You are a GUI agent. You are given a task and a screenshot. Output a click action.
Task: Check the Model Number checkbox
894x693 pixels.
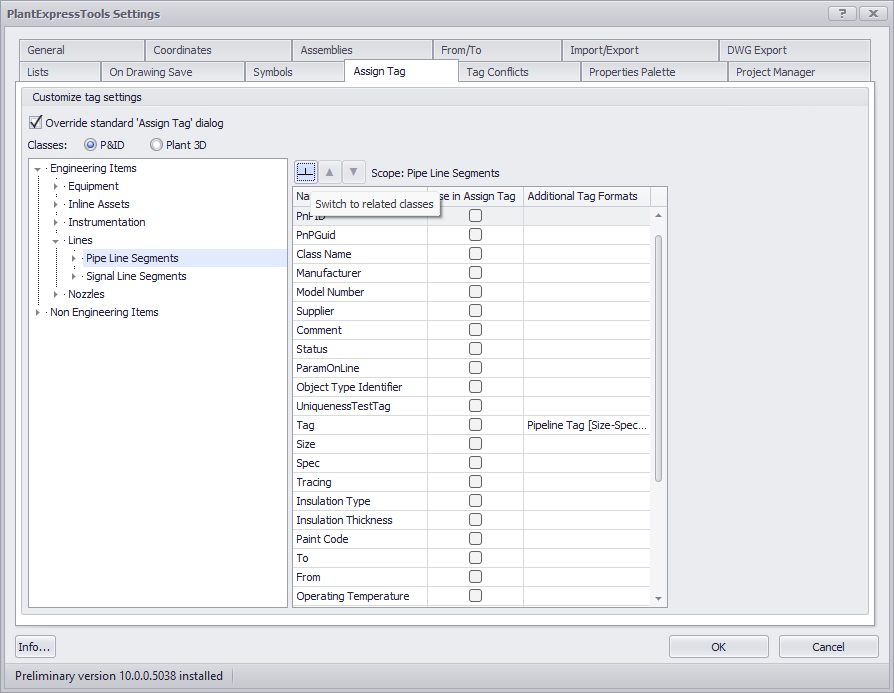[x=475, y=291]
